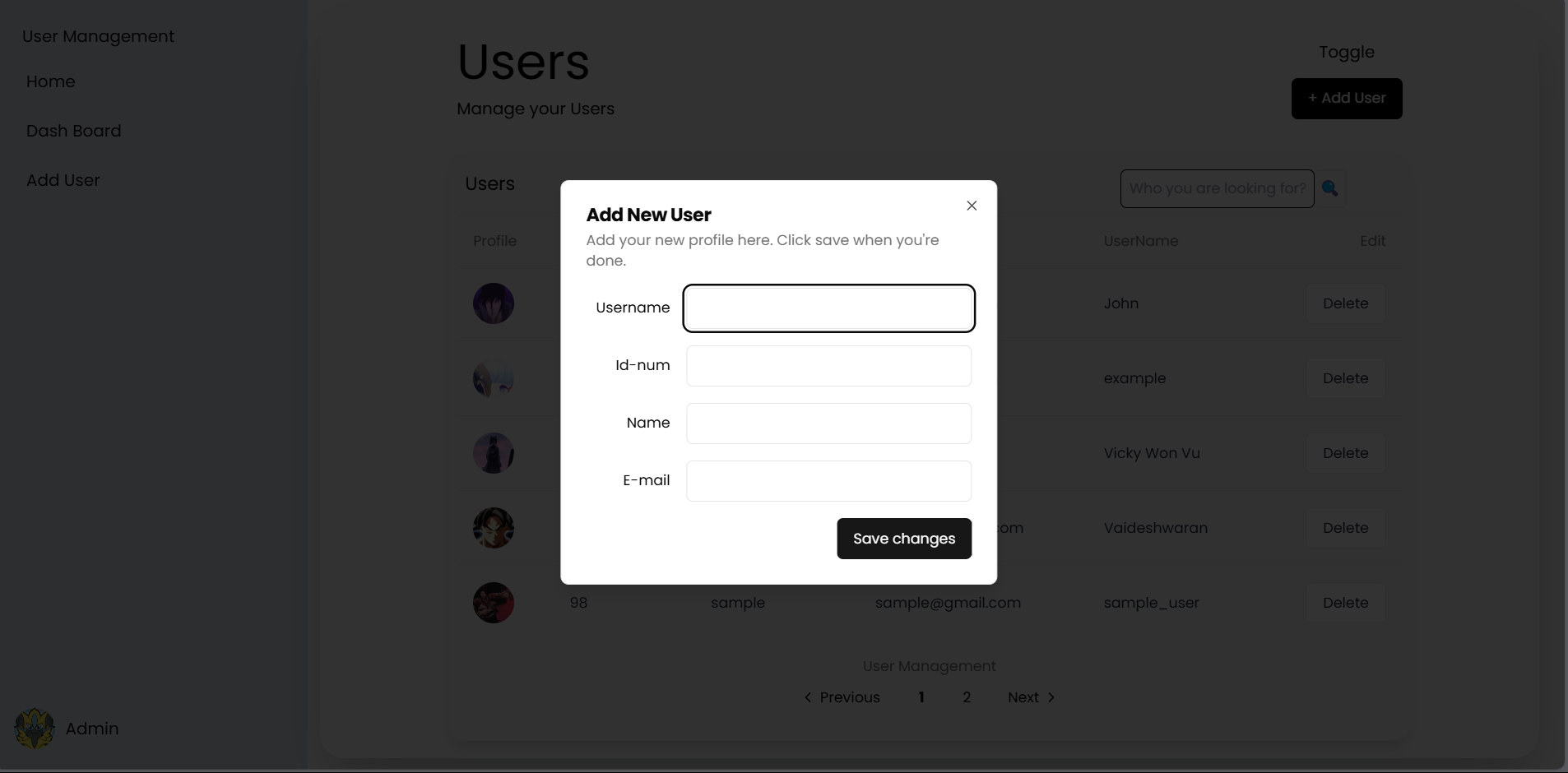
Task: Click the Next page chevron
Action: click(1051, 697)
